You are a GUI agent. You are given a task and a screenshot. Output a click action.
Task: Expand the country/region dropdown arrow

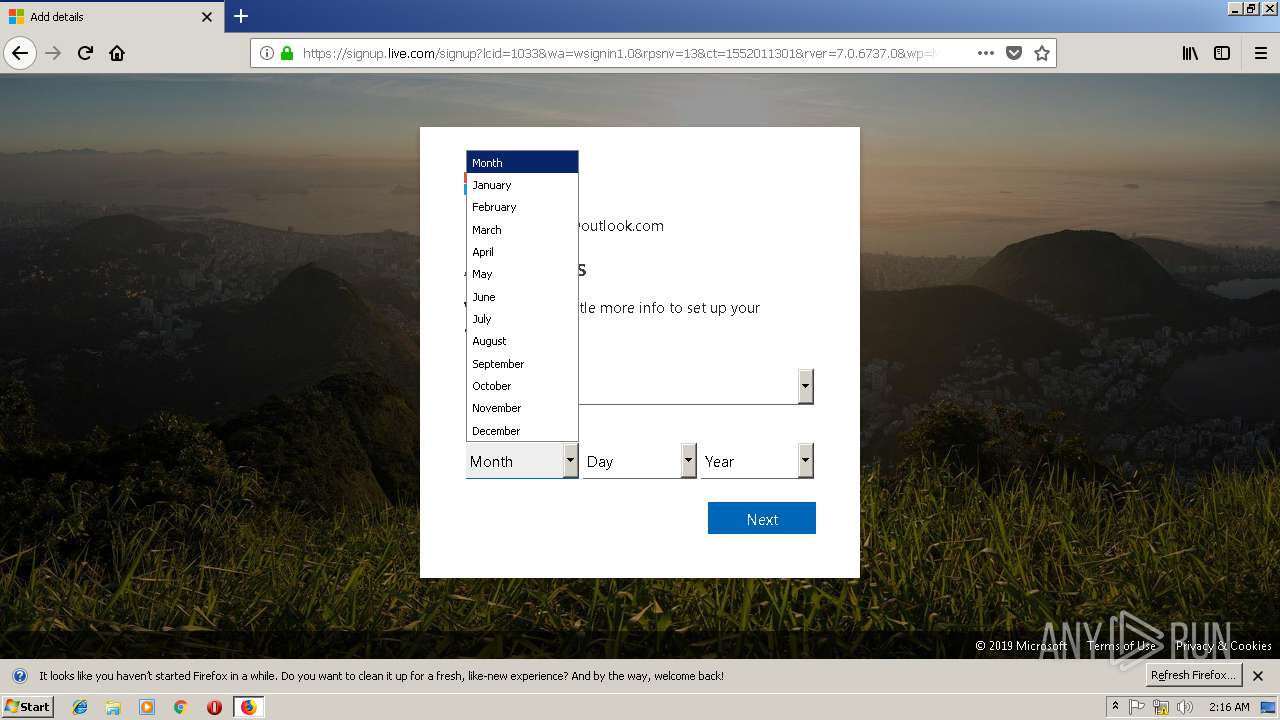(806, 386)
